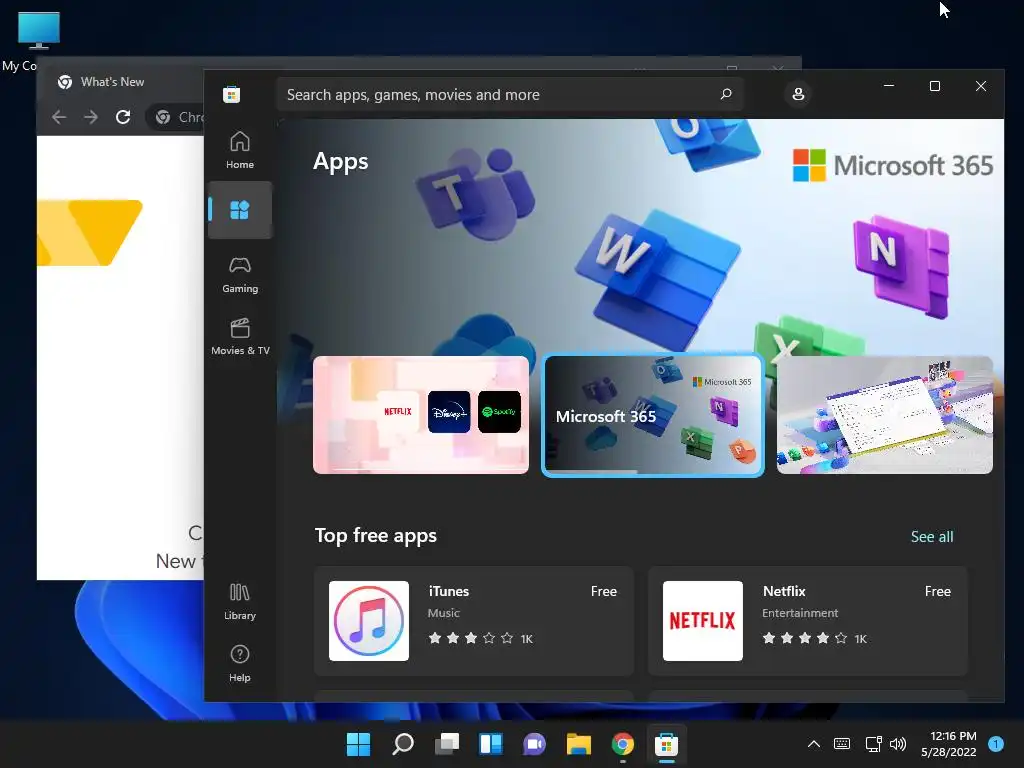Click the search magnifier icon in Store
The height and width of the screenshot is (768, 1024).
click(x=726, y=94)
